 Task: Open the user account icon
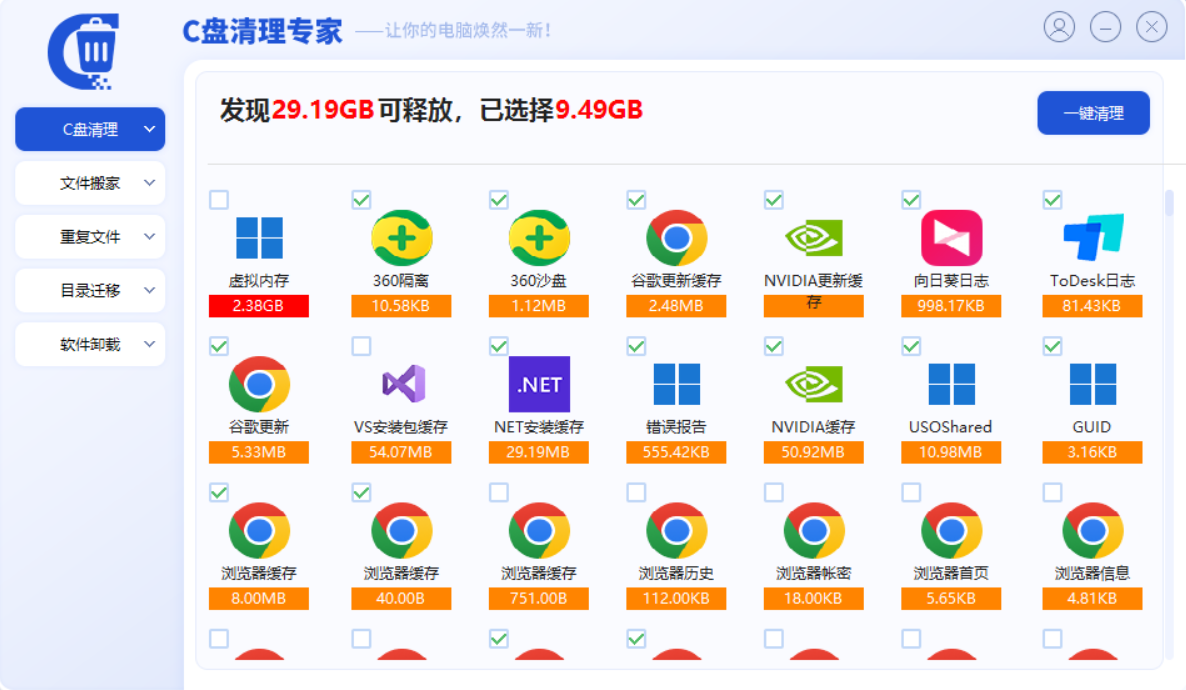coord(1059,27)
